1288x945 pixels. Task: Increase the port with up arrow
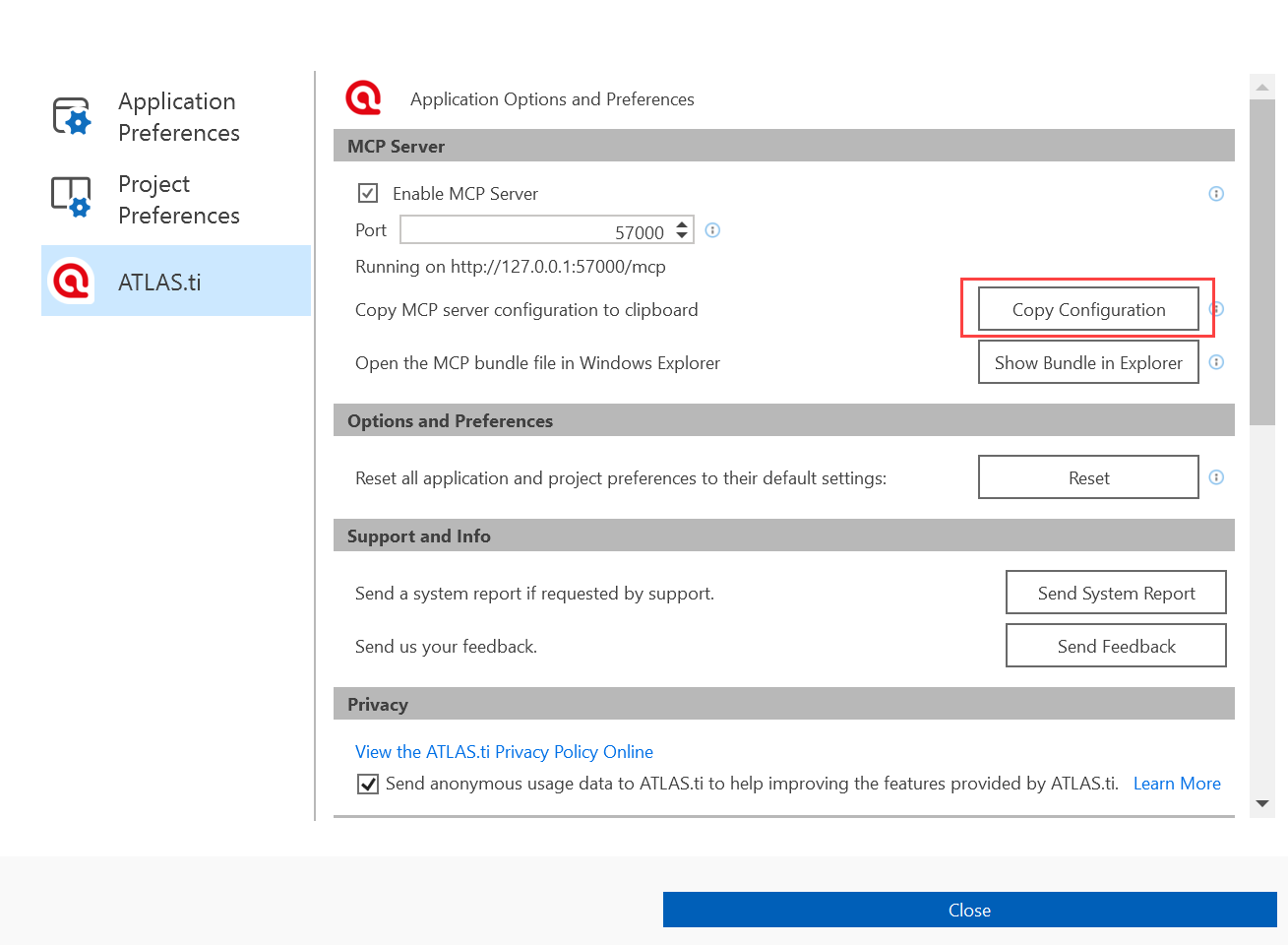[x=682, y=224]
